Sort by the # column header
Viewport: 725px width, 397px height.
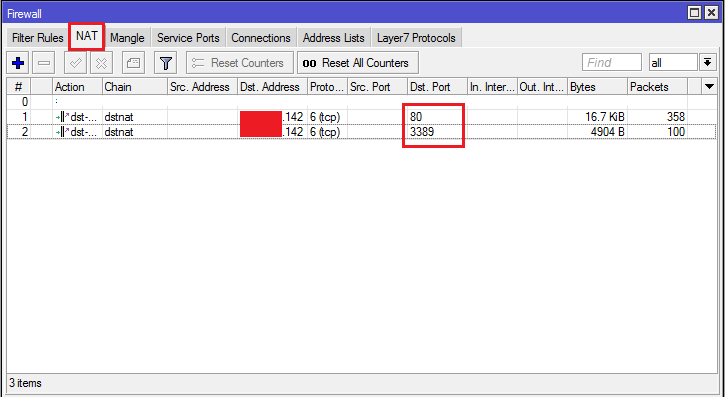pyautogui.click(x=18, y=87)
